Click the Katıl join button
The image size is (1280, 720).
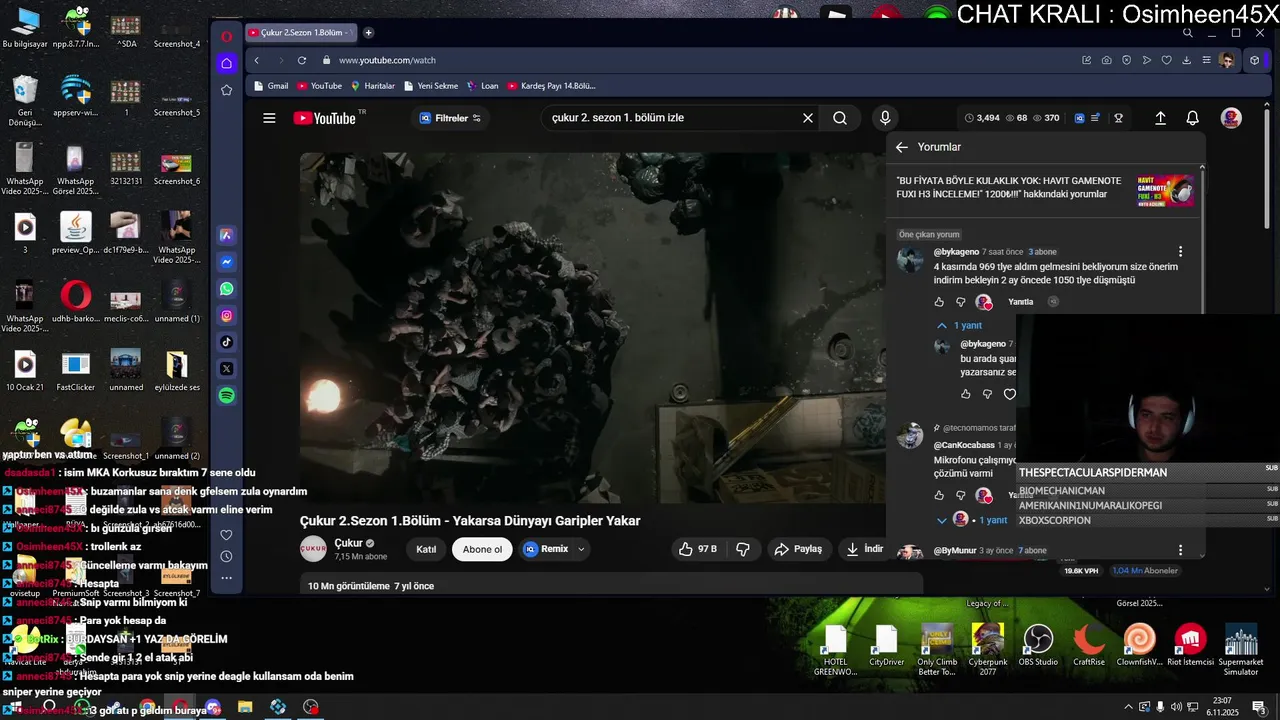(x=426, y=549)
